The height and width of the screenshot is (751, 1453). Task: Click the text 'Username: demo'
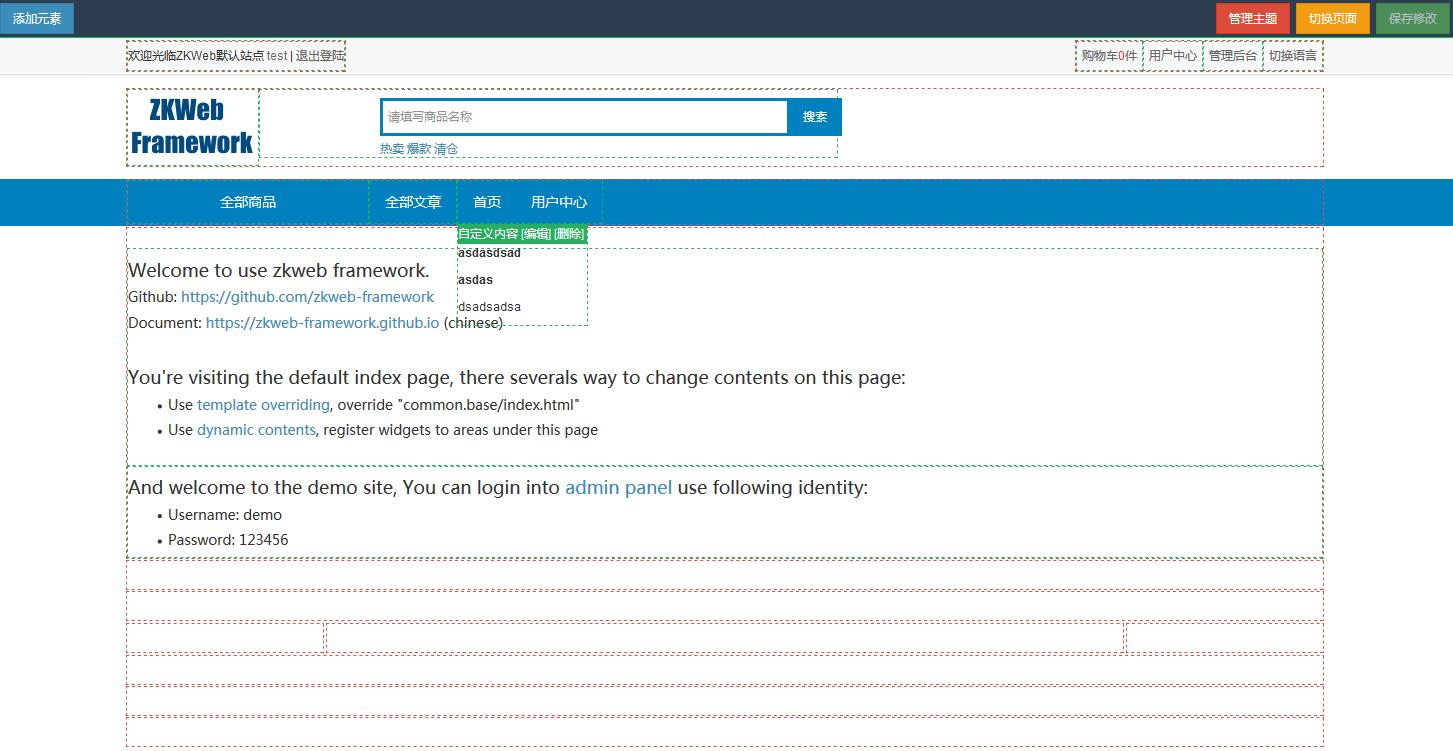(225, 515)
